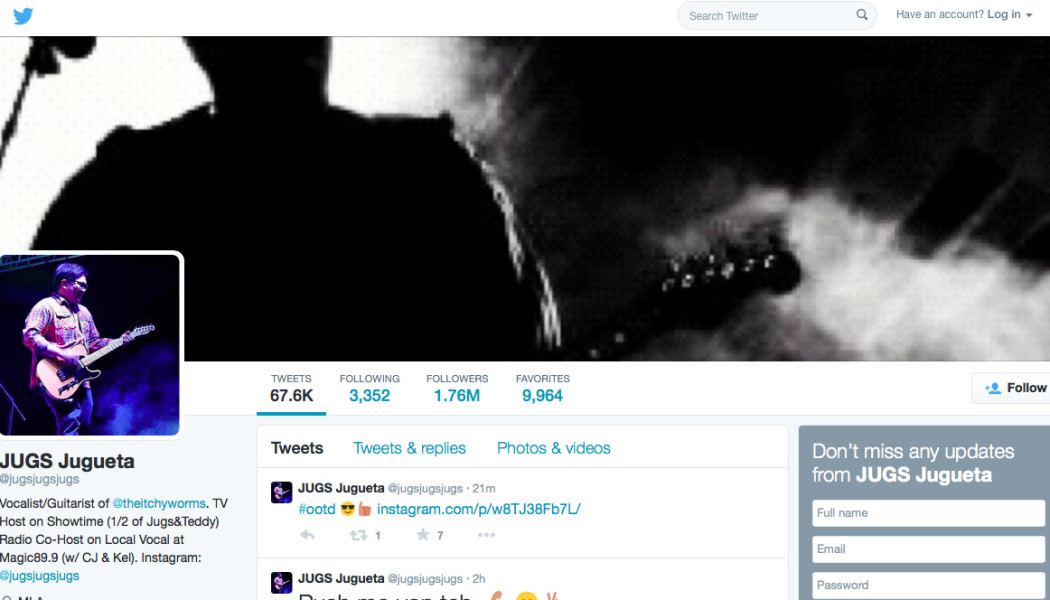The image size is (1050, 600).
Task: Retweet the #ootd tweet
Action: pyautogui.click(x=357, y=535)
